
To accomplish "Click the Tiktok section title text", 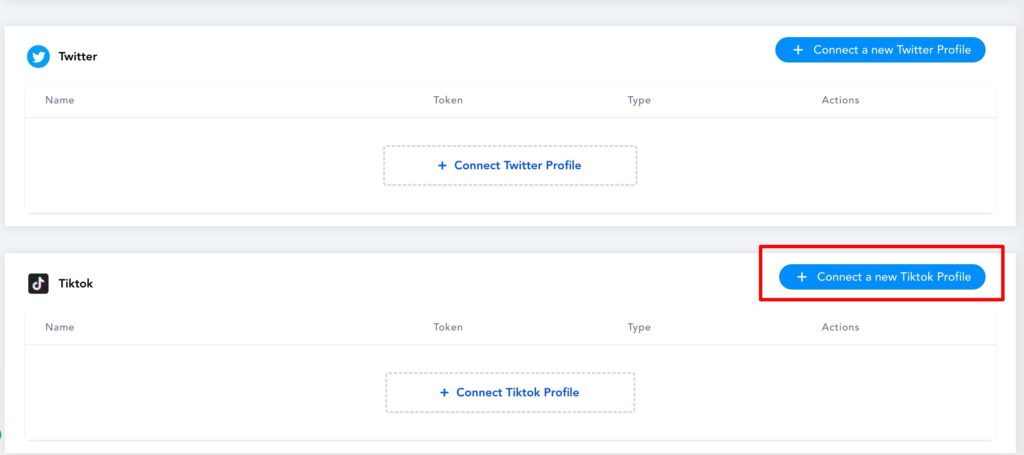I will coord(76,284).
